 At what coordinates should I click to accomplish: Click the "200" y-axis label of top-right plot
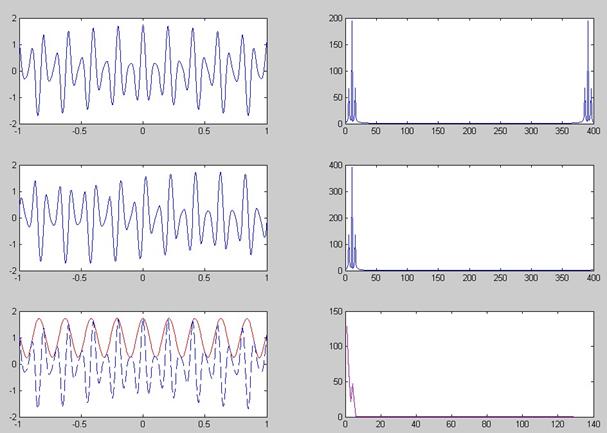(336, 18)
